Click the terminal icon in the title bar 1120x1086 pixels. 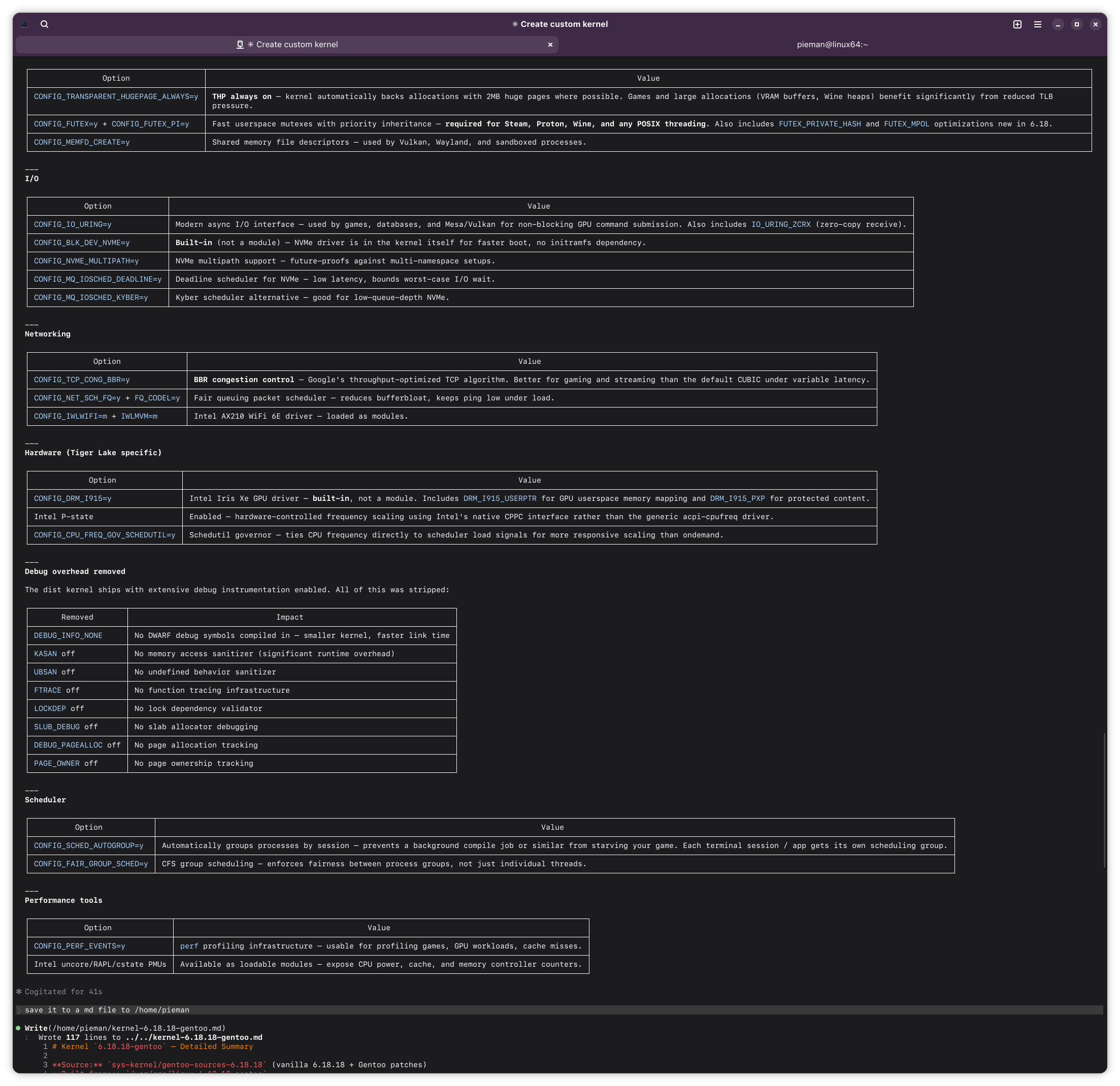(x=24, y=24)
